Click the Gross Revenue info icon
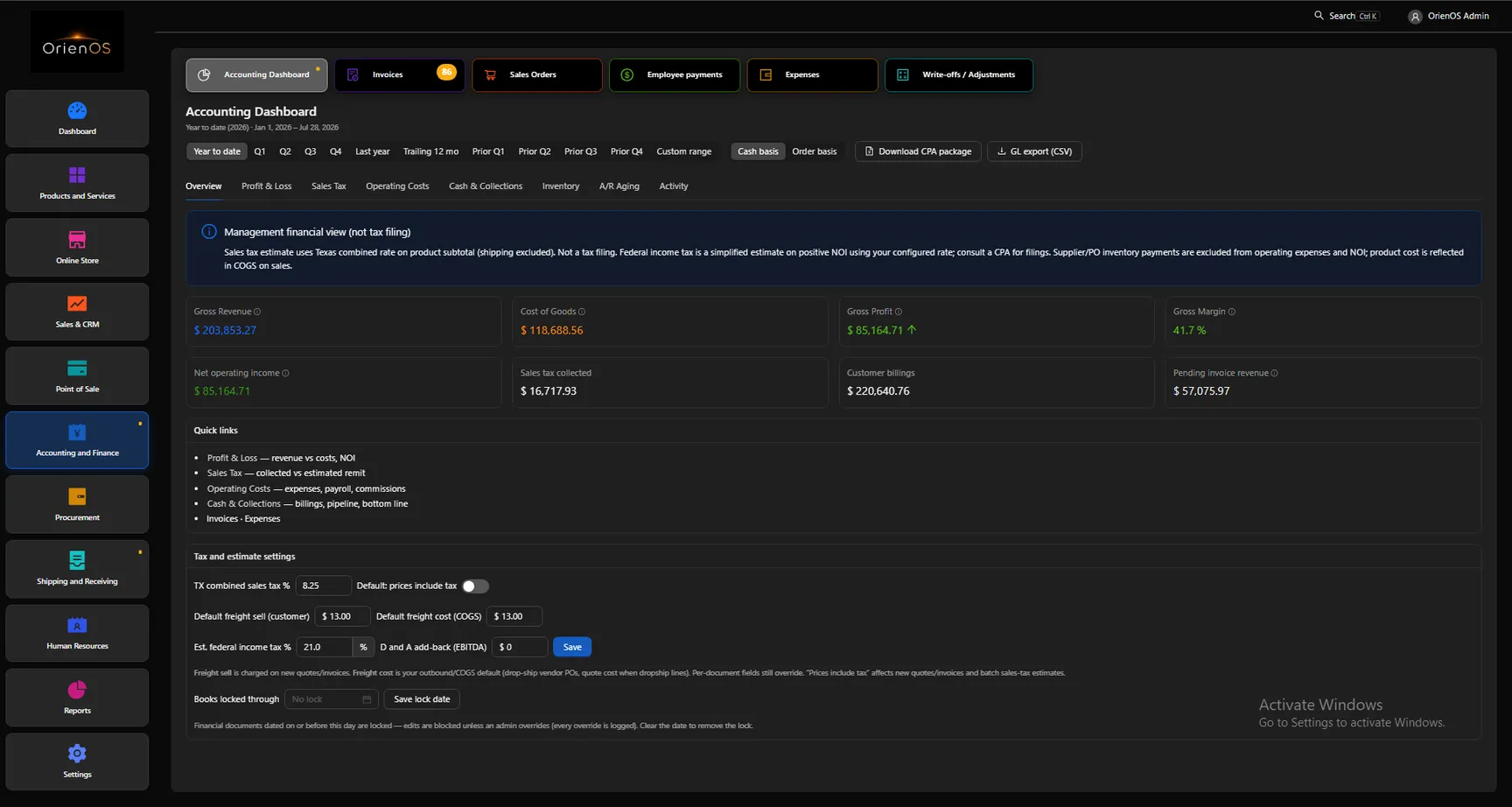Viewport: 1512px width, 807px height. click(257, 312)
